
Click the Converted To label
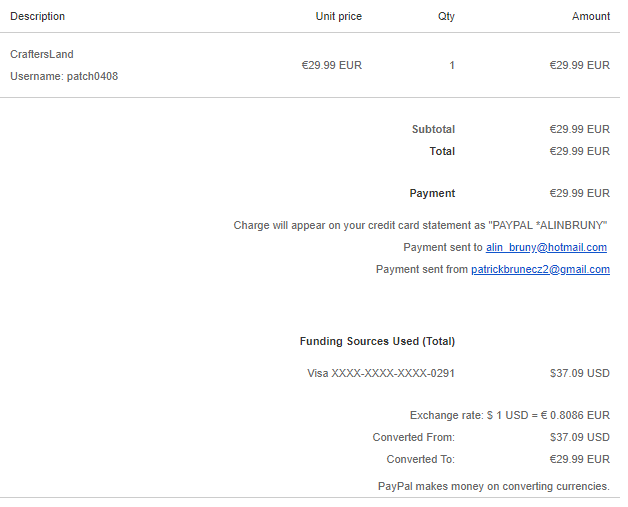click(420, 459)
